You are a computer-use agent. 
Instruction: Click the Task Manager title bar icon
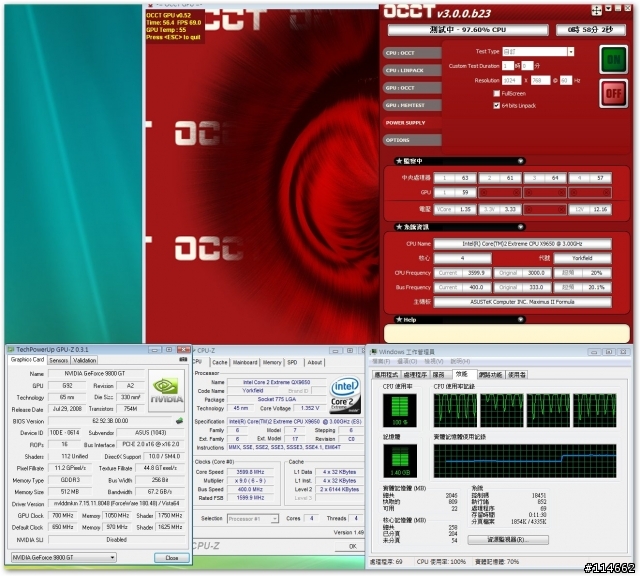[373, 352]
